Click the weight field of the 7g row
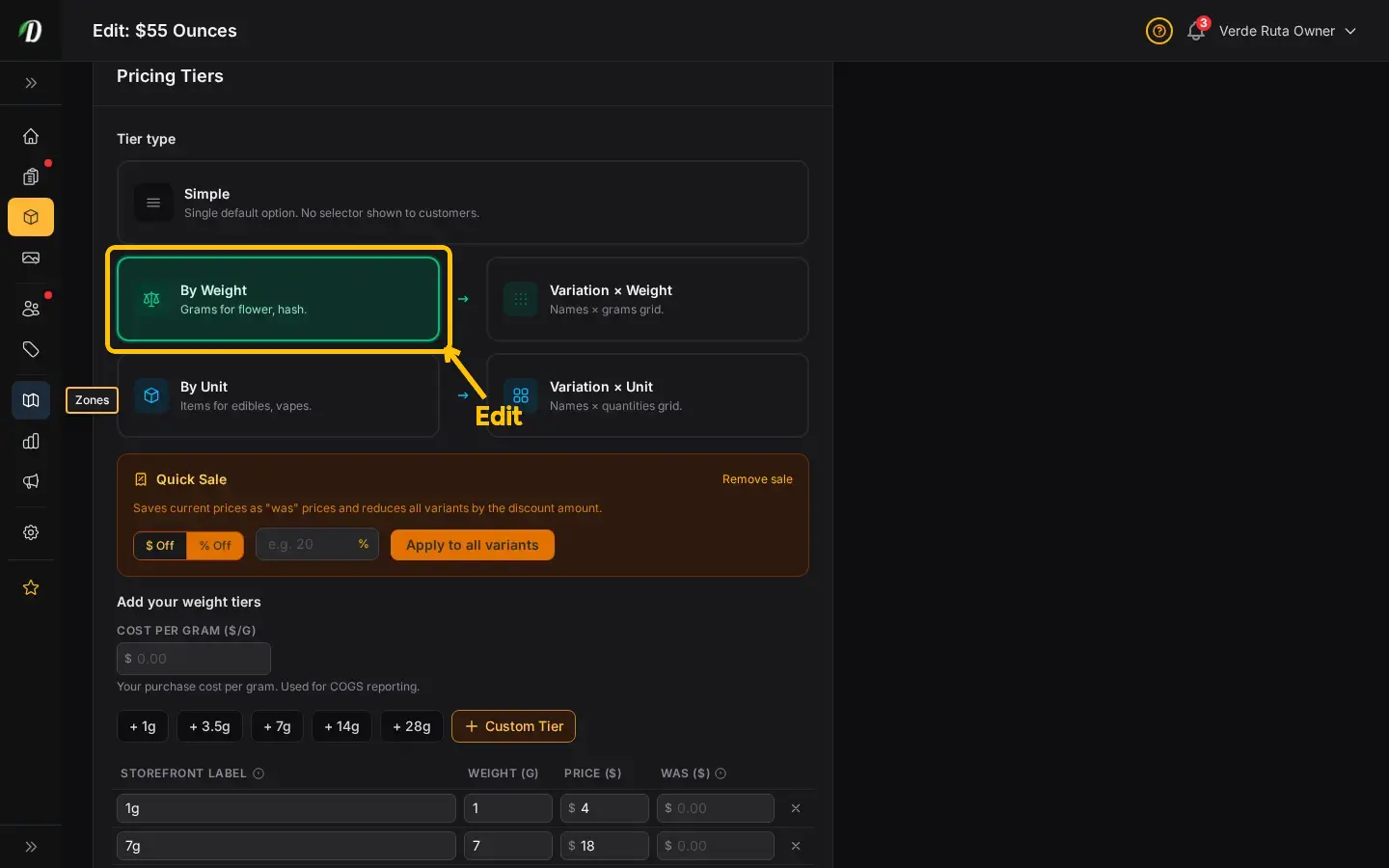 pyautogui.click(x=508, y=846)
